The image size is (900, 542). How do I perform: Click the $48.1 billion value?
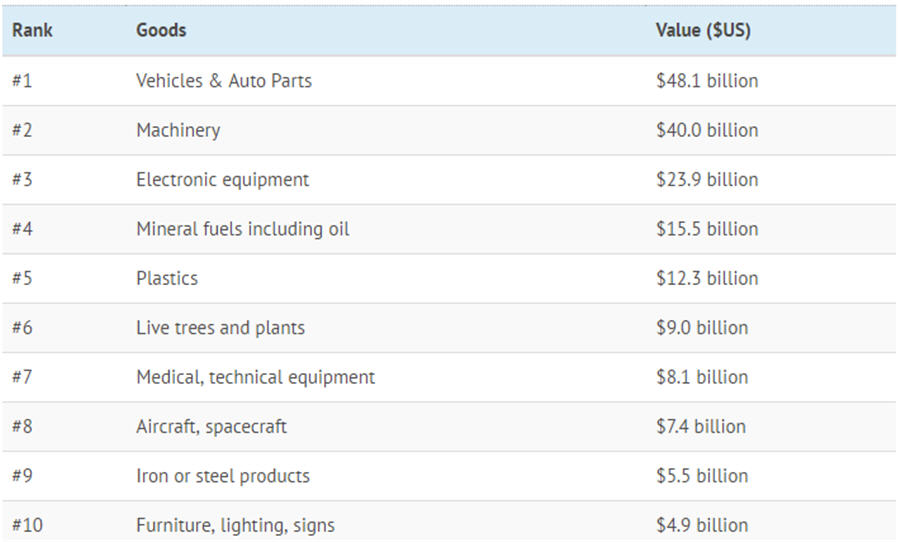click(707, 81)
